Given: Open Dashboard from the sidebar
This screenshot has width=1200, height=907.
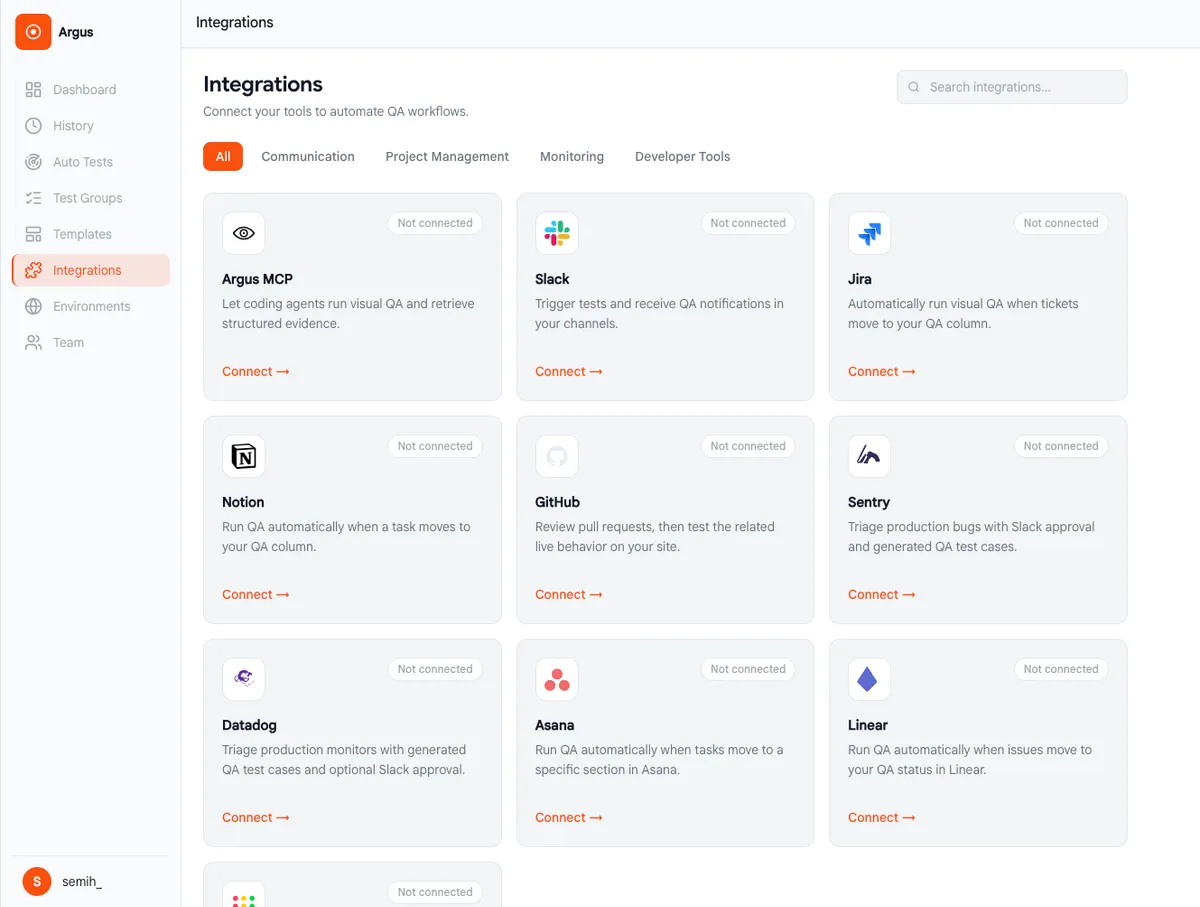Looking at the screenshot, I should [91, 90].
